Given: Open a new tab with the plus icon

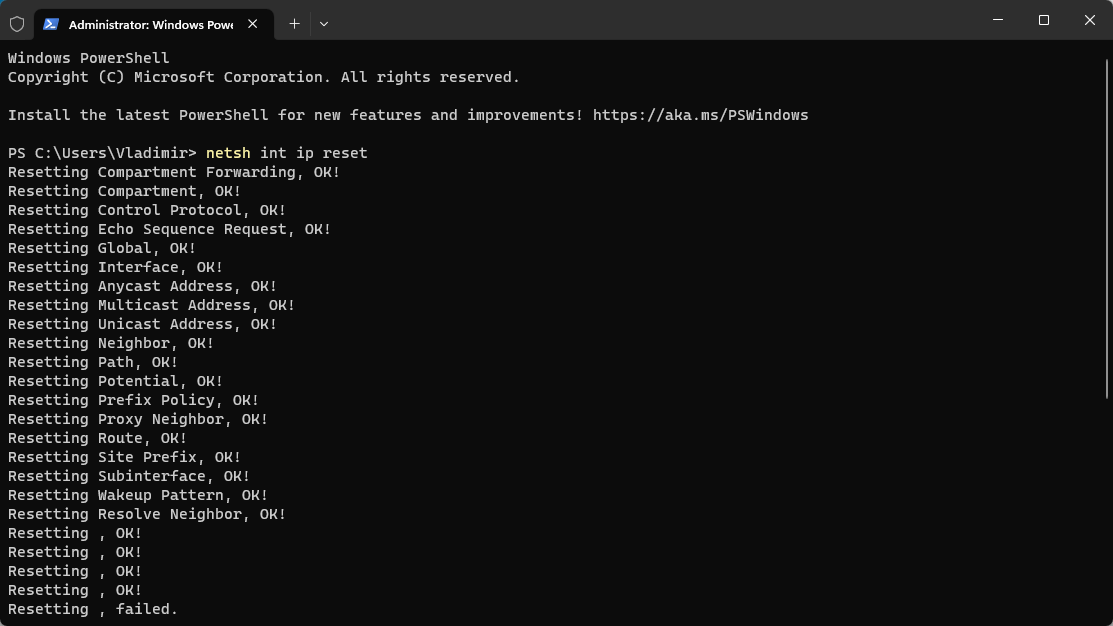Looking at the screenshot, I should (294, 24).
